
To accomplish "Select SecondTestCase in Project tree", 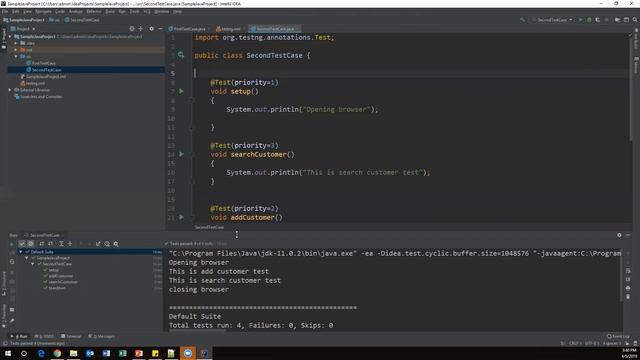I will click(47, 70).
